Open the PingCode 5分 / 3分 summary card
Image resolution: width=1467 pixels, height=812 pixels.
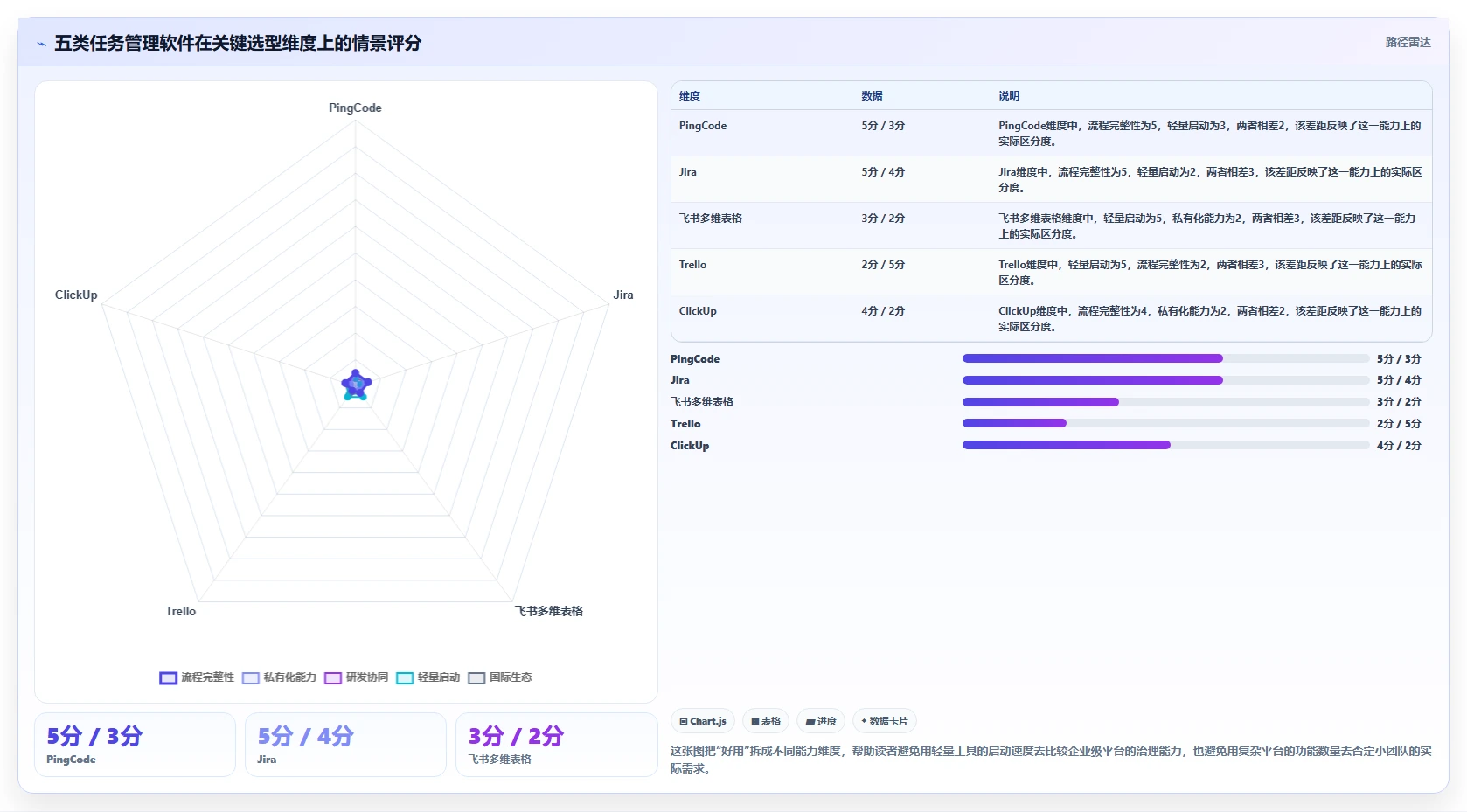point(135,745)
